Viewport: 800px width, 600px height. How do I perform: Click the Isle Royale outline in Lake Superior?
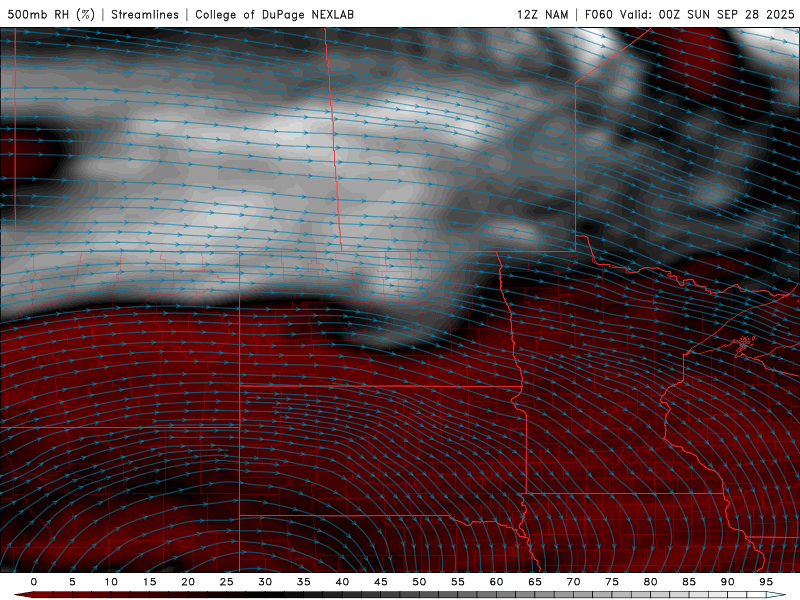[744, 342]
